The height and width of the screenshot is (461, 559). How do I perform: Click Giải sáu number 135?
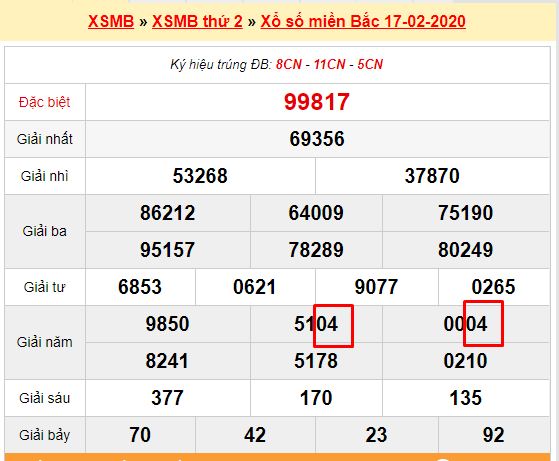[465, 398]
